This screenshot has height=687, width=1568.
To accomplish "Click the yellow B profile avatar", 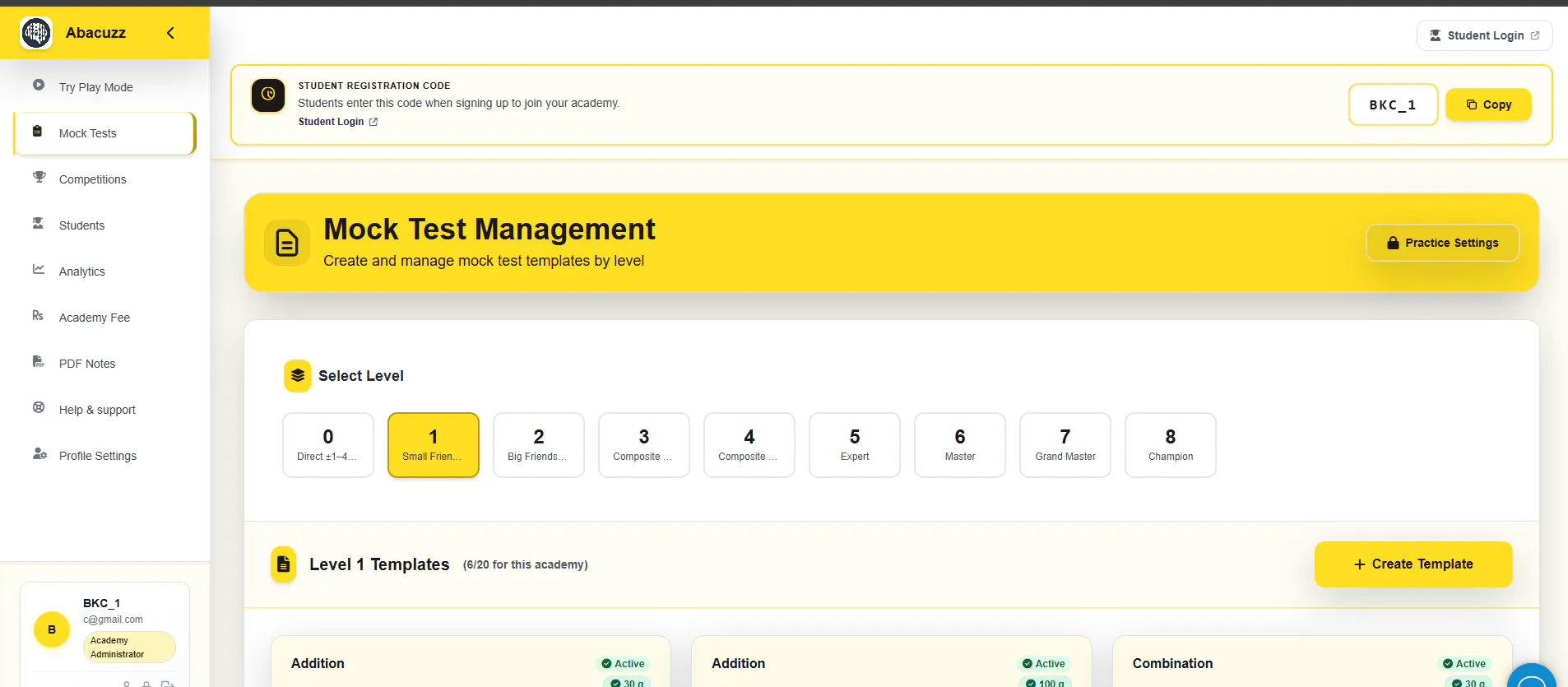I will [52, 629].
